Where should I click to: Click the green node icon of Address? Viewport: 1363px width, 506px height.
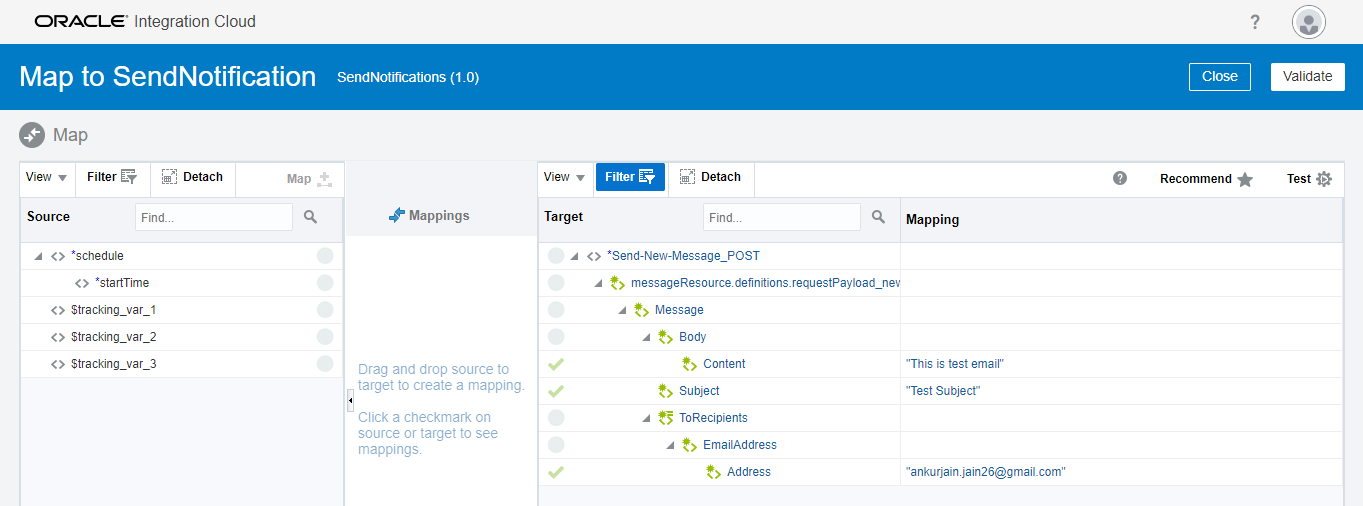click(713, 472)
